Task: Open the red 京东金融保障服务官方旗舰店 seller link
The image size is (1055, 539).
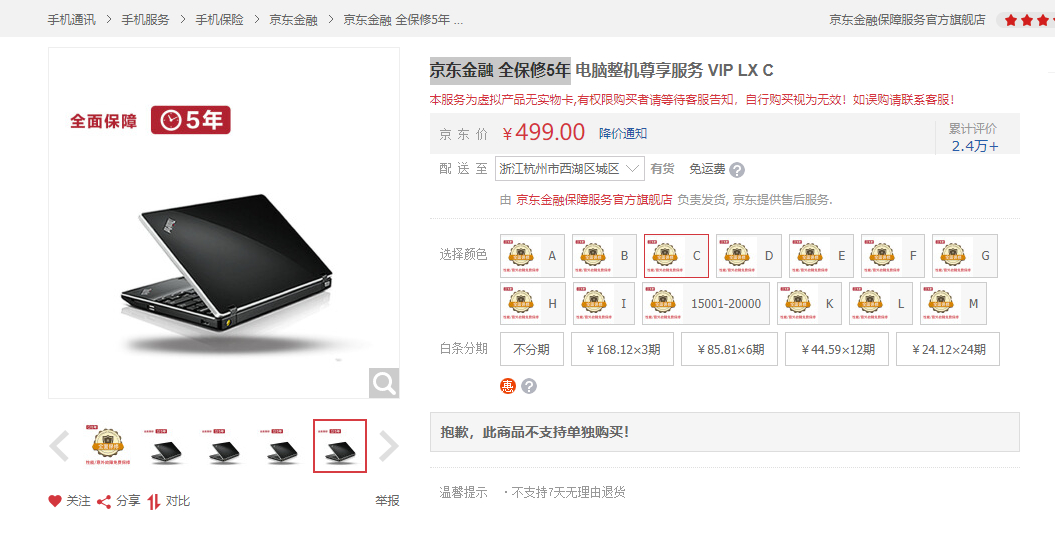Action: (594, 200)
